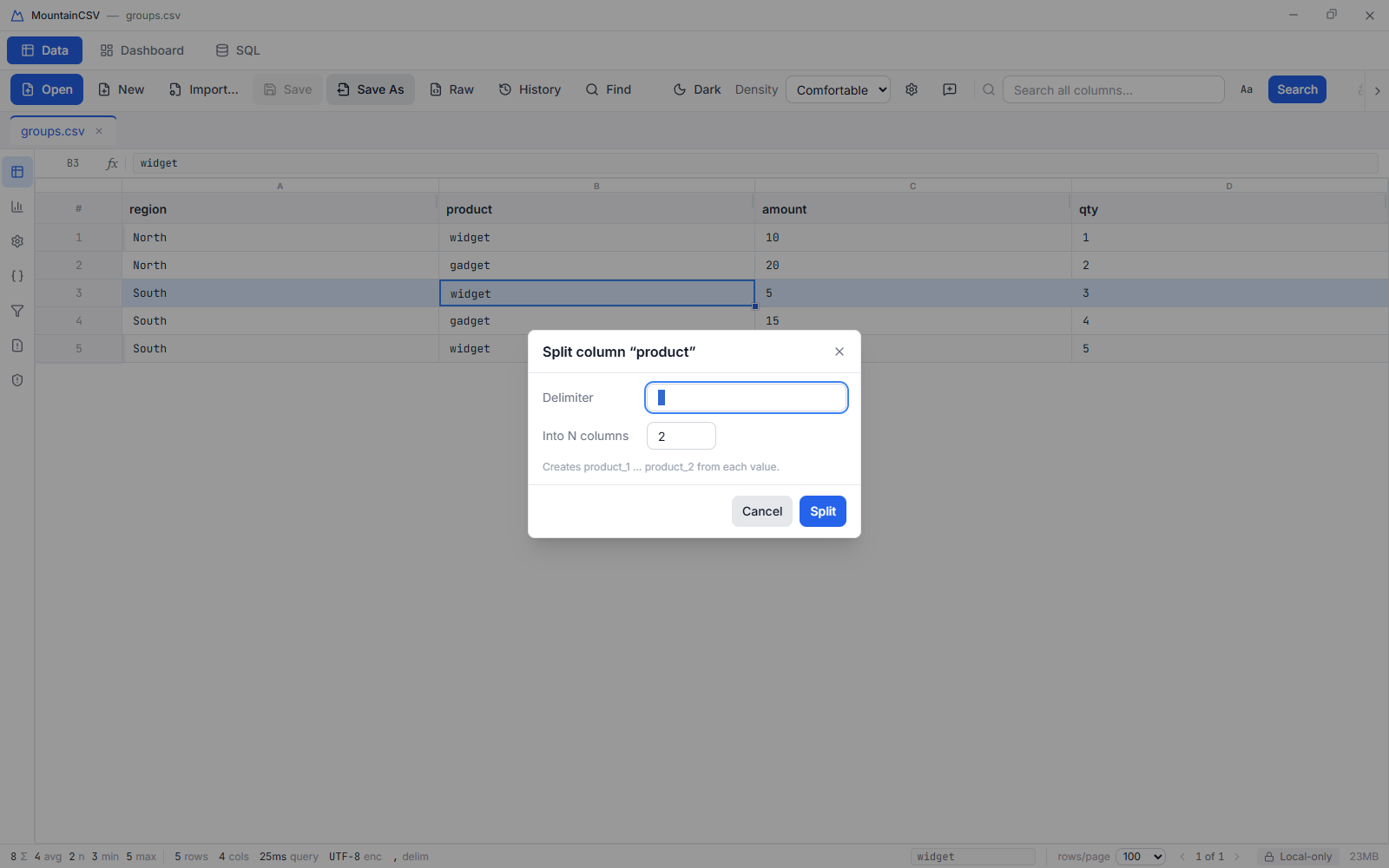Viewport: 1389px width, 868px height.
Task: Open a file with the Open button
Action: point(47,89)
